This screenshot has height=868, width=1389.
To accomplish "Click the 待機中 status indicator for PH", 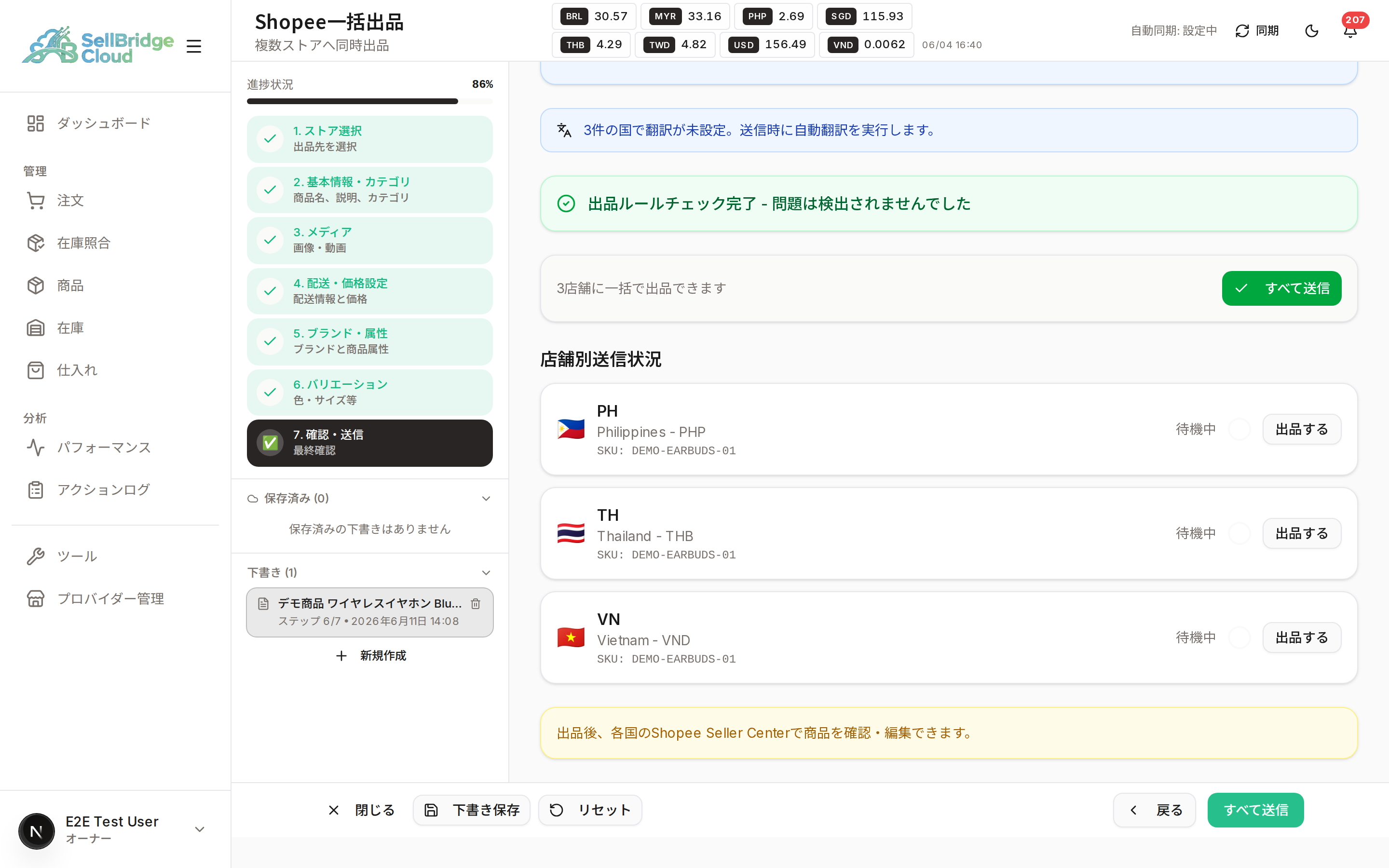I will click(x=1196, y=429).
